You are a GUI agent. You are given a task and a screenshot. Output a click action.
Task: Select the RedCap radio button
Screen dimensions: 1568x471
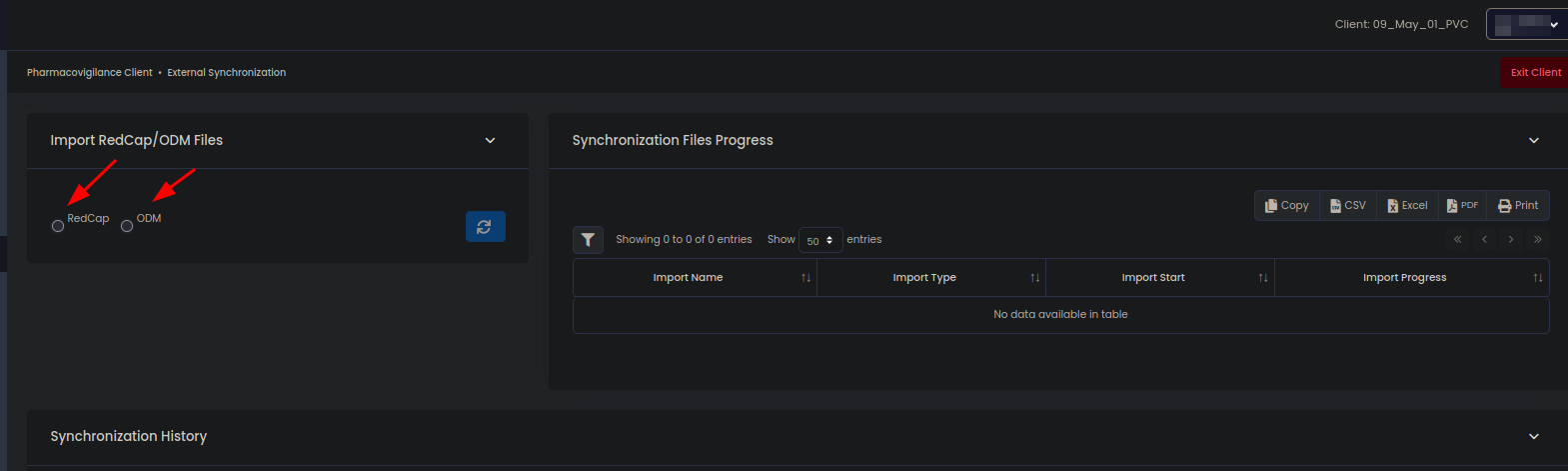(x=58, y=226)
